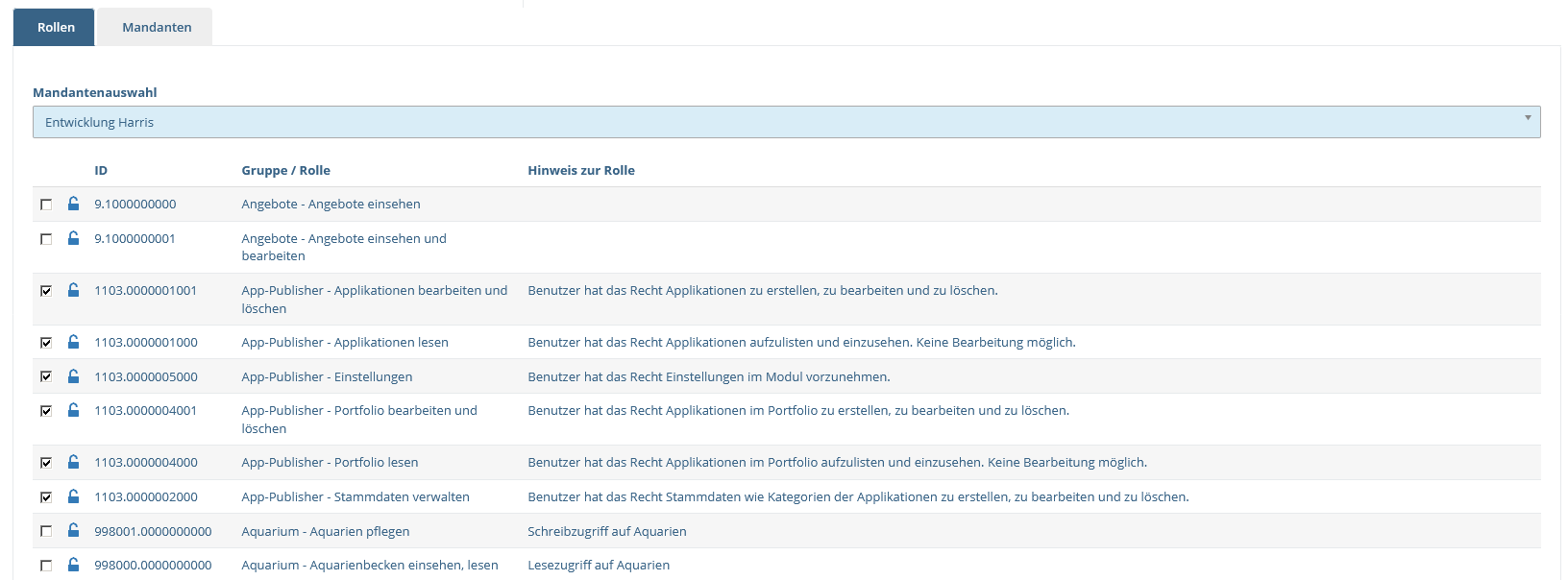Click lock icon beside ID 998000.0000000000
Viewport: 1568px width, 580px height.
pyautogui.click(x=73, y=565)
